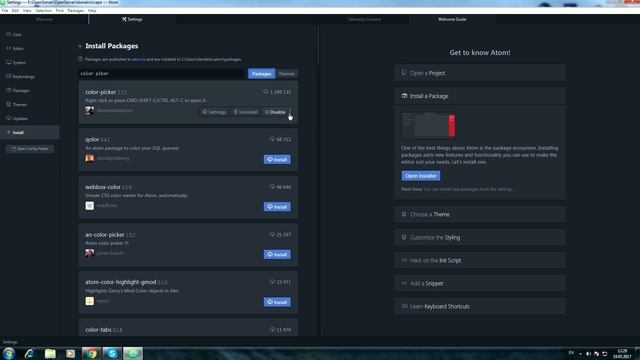640x360 pixels.
Task: Click the package search input field
Action: tap(162, 73)
